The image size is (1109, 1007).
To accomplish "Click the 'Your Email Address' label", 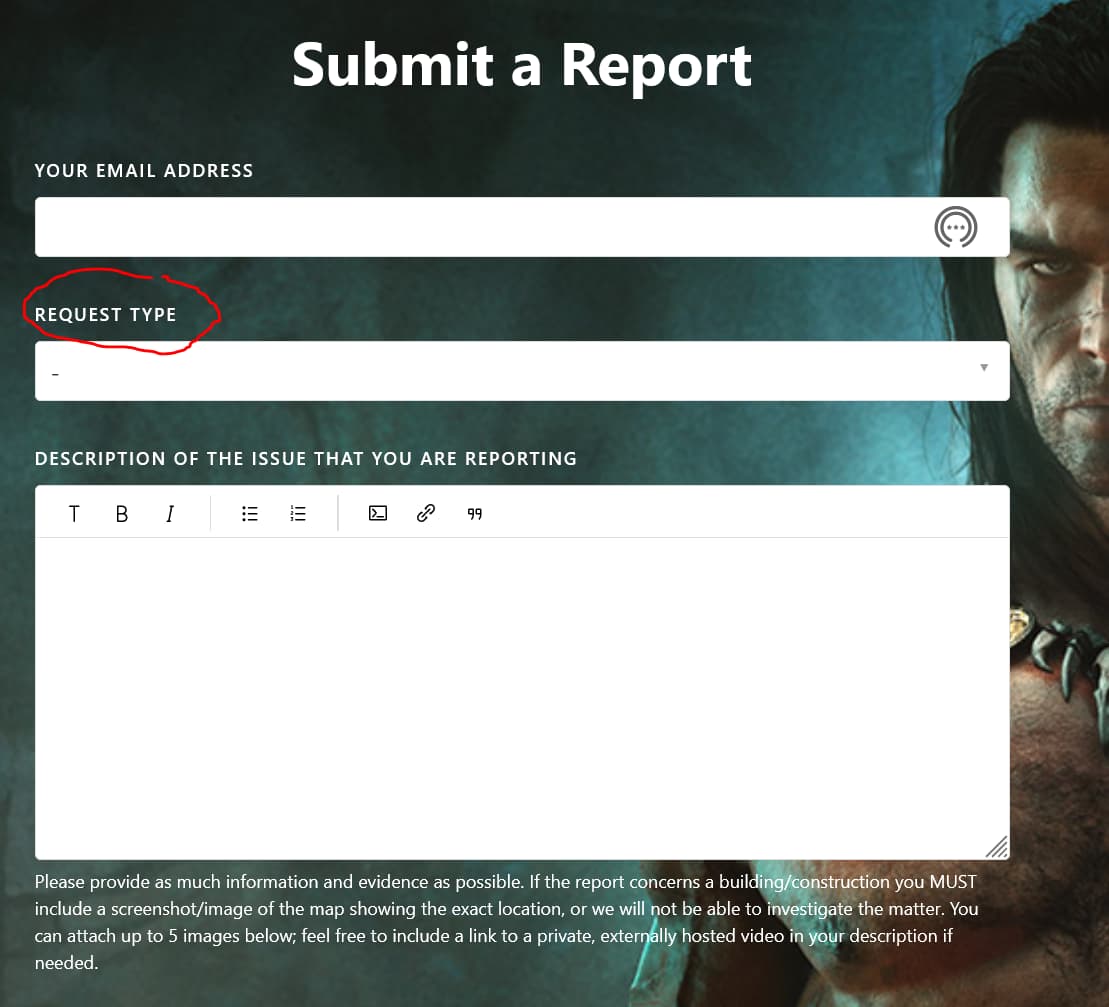I will pyautogui.click(x=144, y=170).
